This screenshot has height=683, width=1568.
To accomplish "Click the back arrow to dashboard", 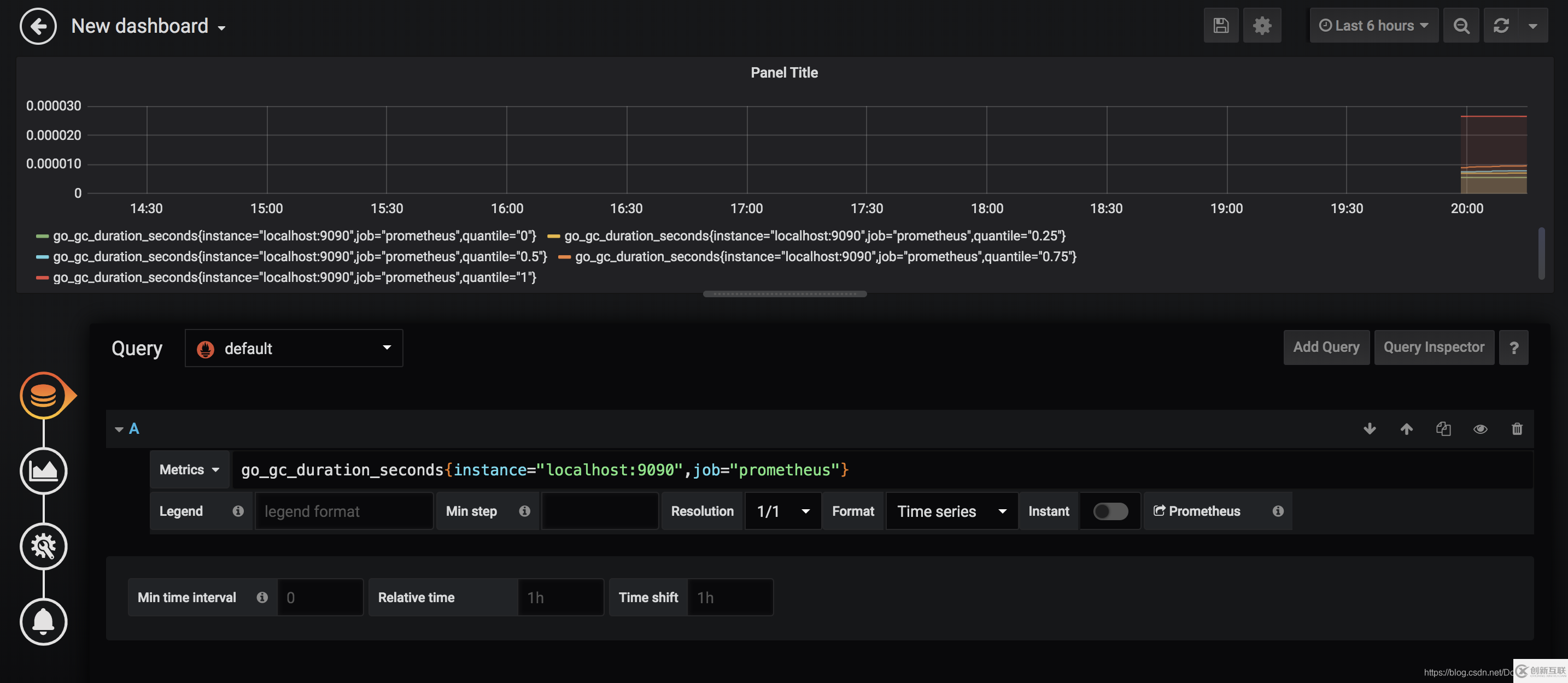I will pyautogui.click(x=38, y=26).
